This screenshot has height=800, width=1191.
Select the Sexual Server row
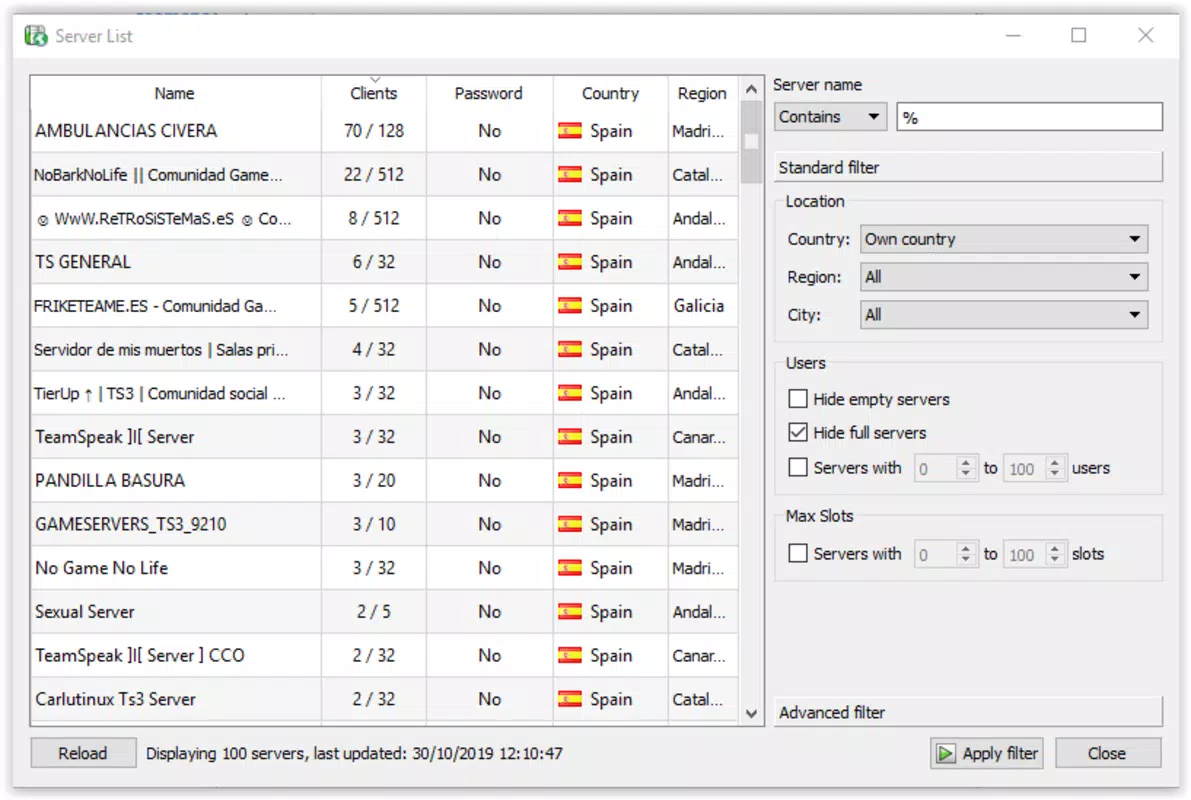tap(384, 612)
